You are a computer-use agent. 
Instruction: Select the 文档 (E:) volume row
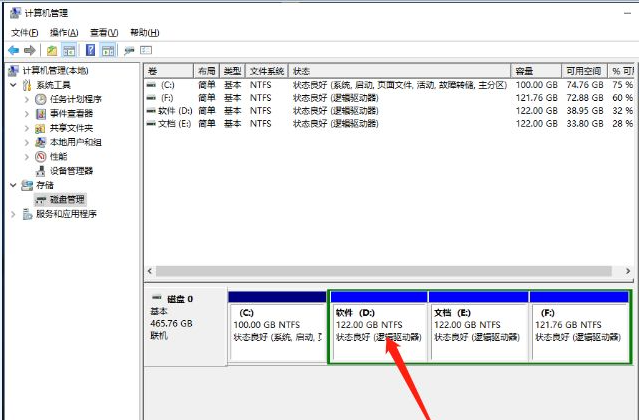pyautogui.click(x=390, y=123)
